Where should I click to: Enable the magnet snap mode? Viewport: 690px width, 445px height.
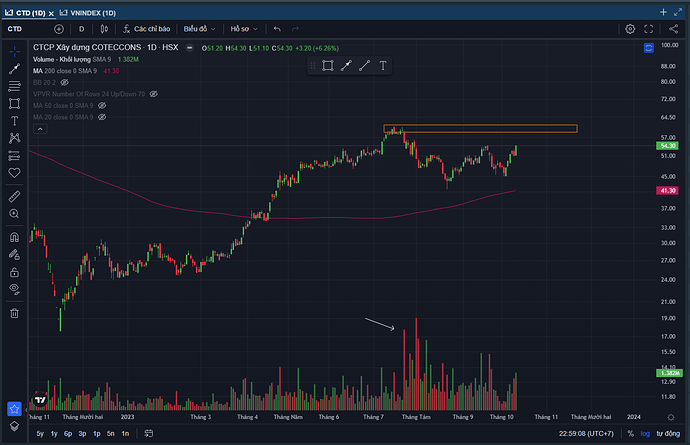point(14,238)
